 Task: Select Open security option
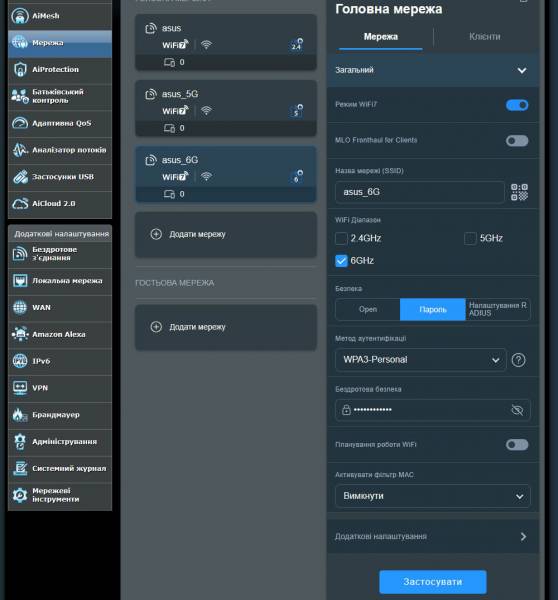click(x=368, y=309)
